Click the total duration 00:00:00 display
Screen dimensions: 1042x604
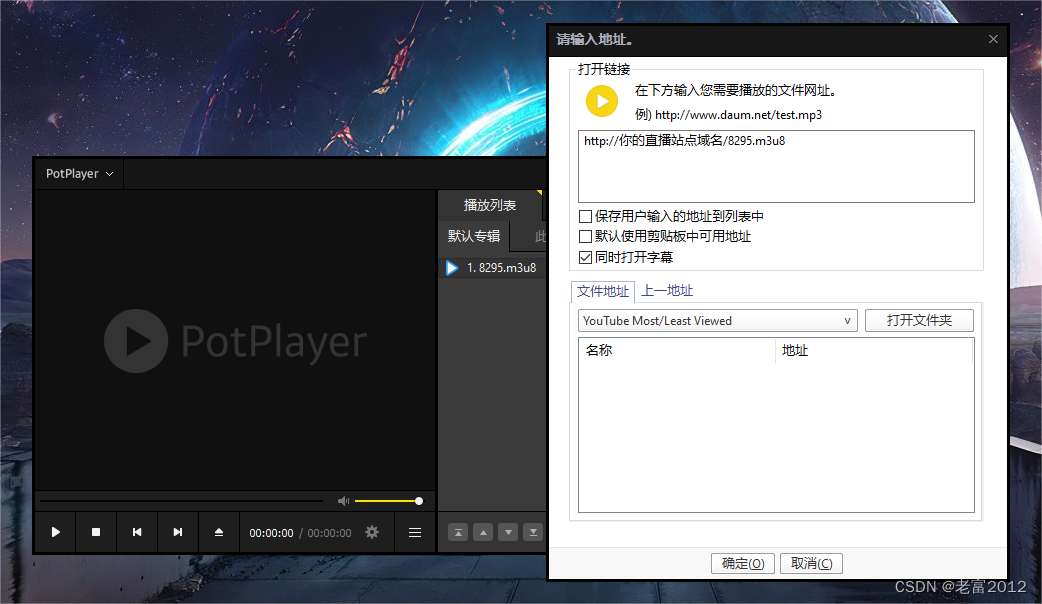click(x=330, y=533)
